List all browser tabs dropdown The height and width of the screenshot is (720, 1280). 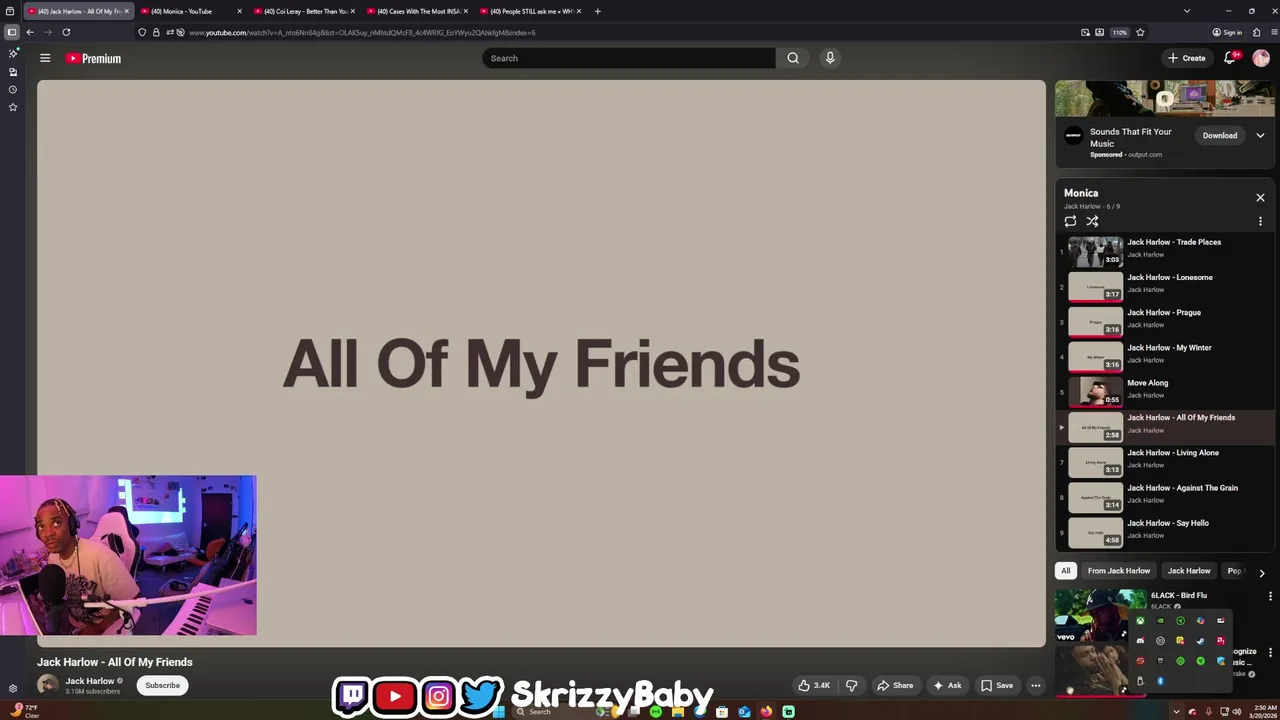pos(1187,11)
